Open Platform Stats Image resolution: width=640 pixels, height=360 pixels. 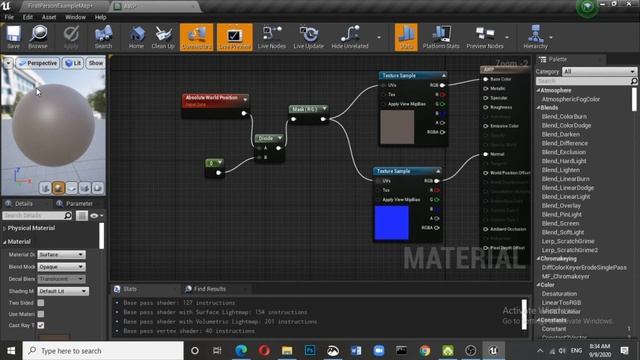click(x=441, y=37)
